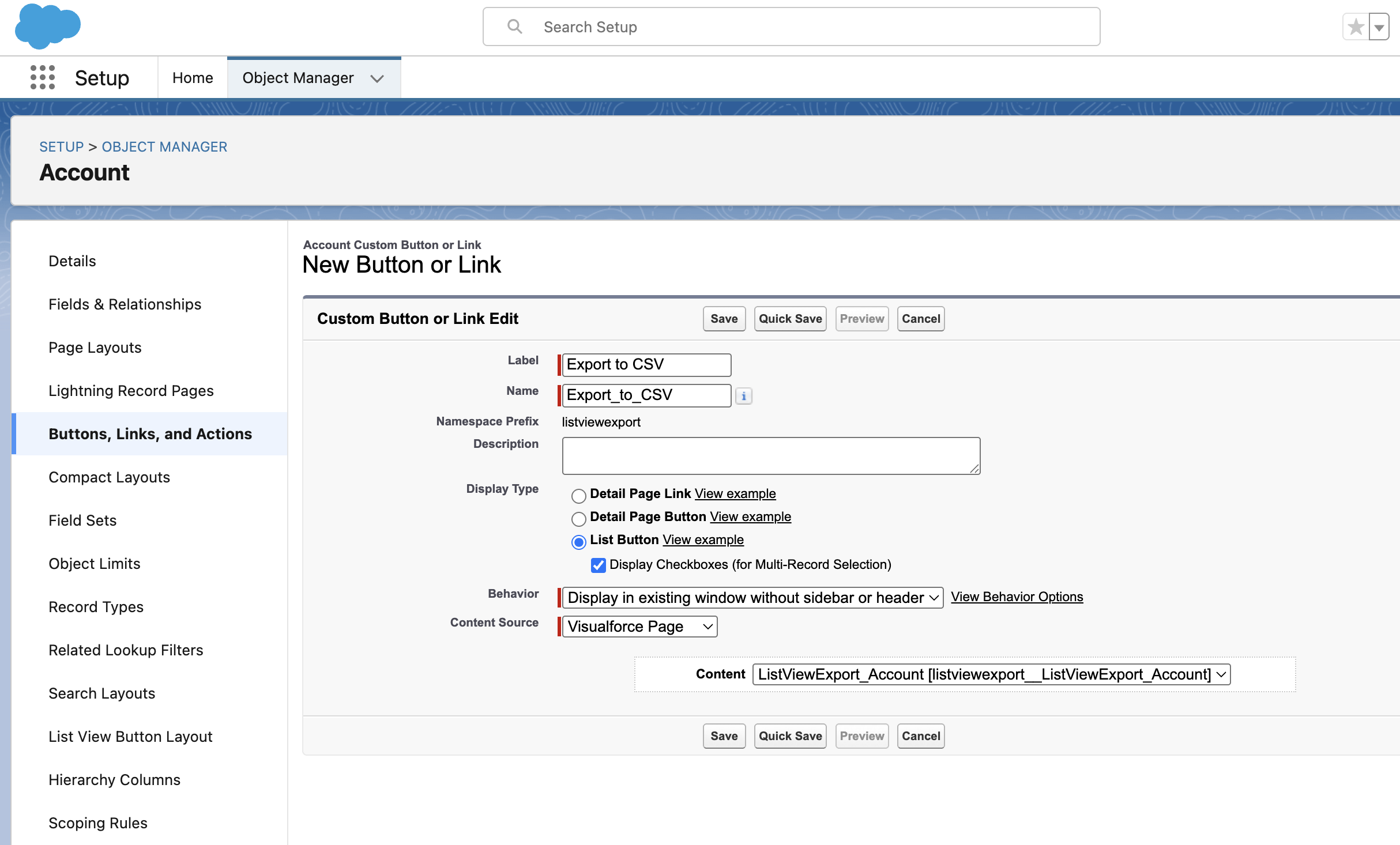Open the Content Visualforce page dropdown

[991, 674]
